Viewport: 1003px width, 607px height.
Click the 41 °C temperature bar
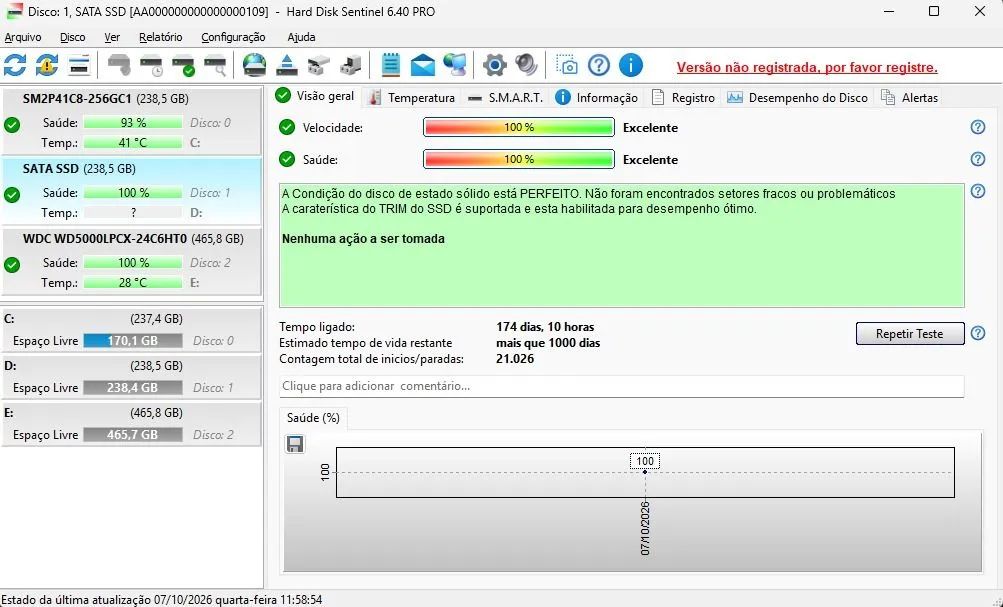click(x=133, y=143)
